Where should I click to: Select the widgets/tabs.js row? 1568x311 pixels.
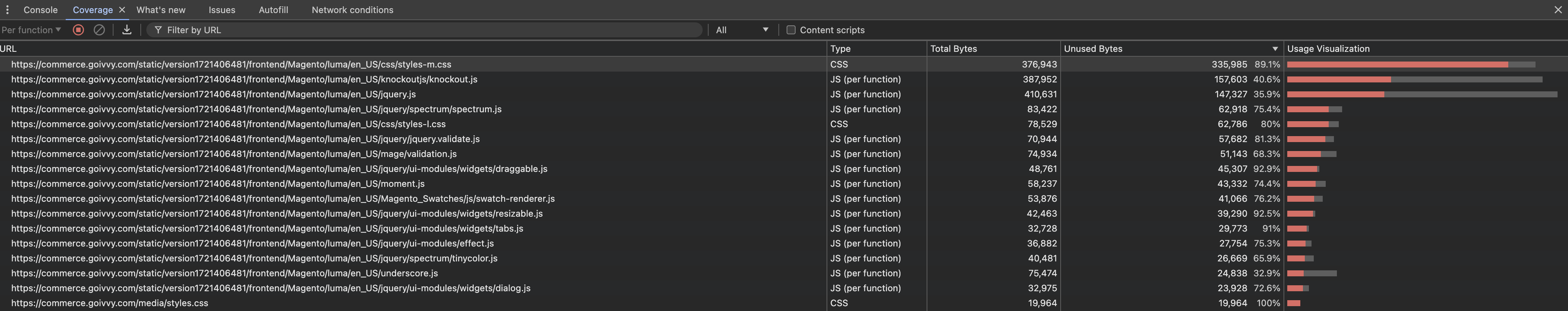[x=784, y=228]
